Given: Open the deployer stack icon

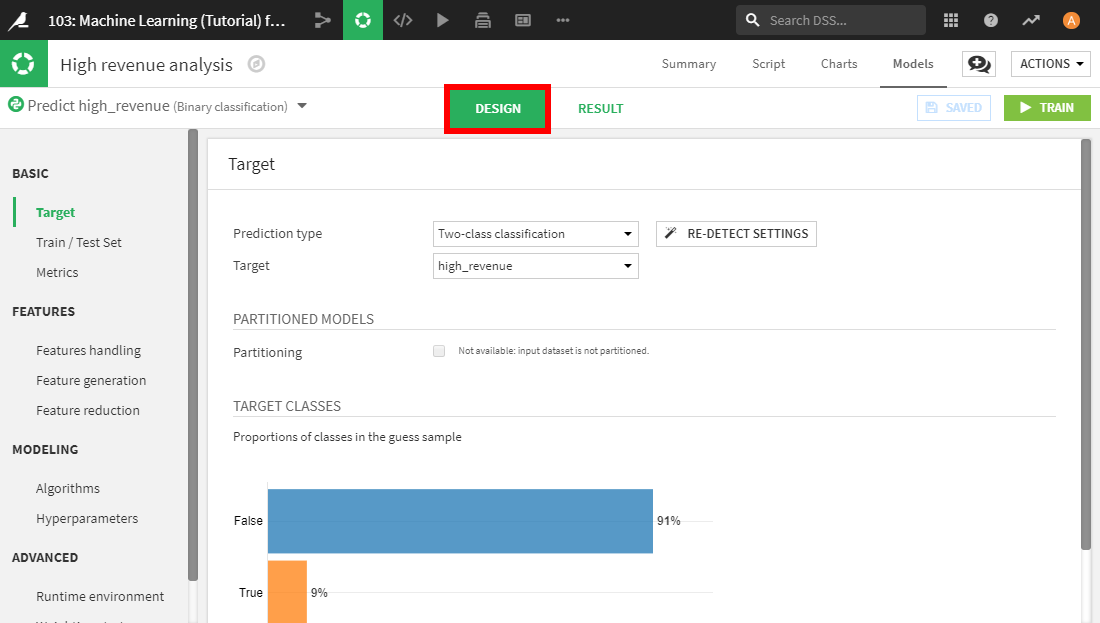Looking at the screenshot, I should point(483,20).
